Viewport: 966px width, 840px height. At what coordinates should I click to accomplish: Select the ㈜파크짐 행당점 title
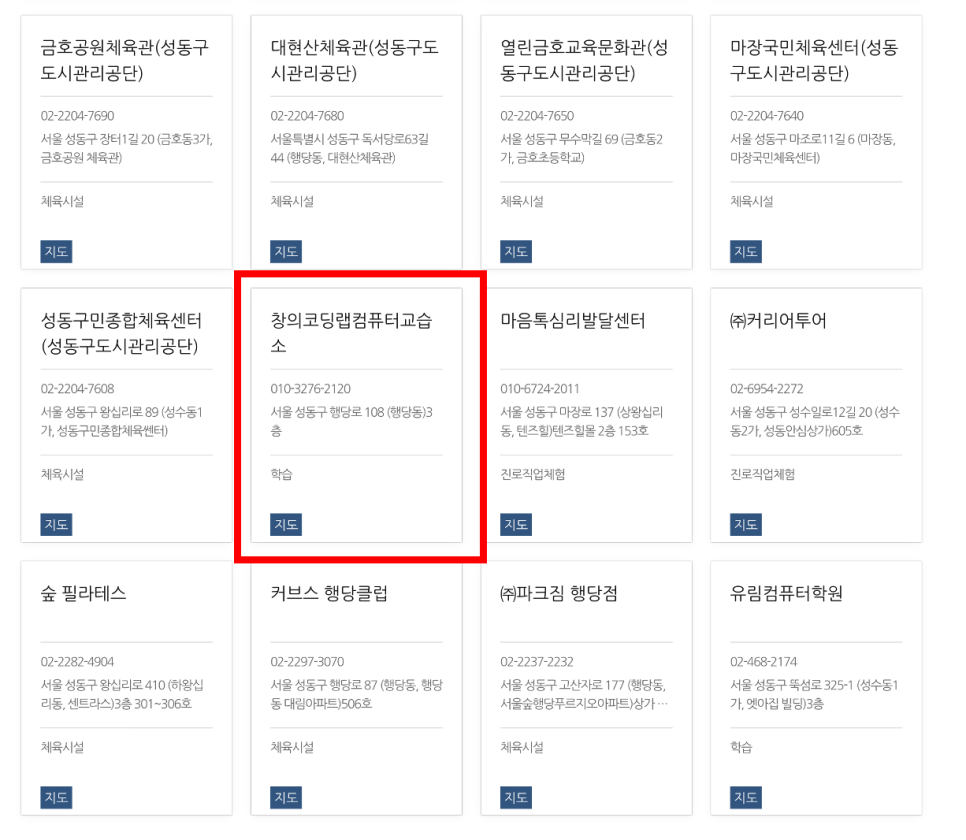(559, 593)
